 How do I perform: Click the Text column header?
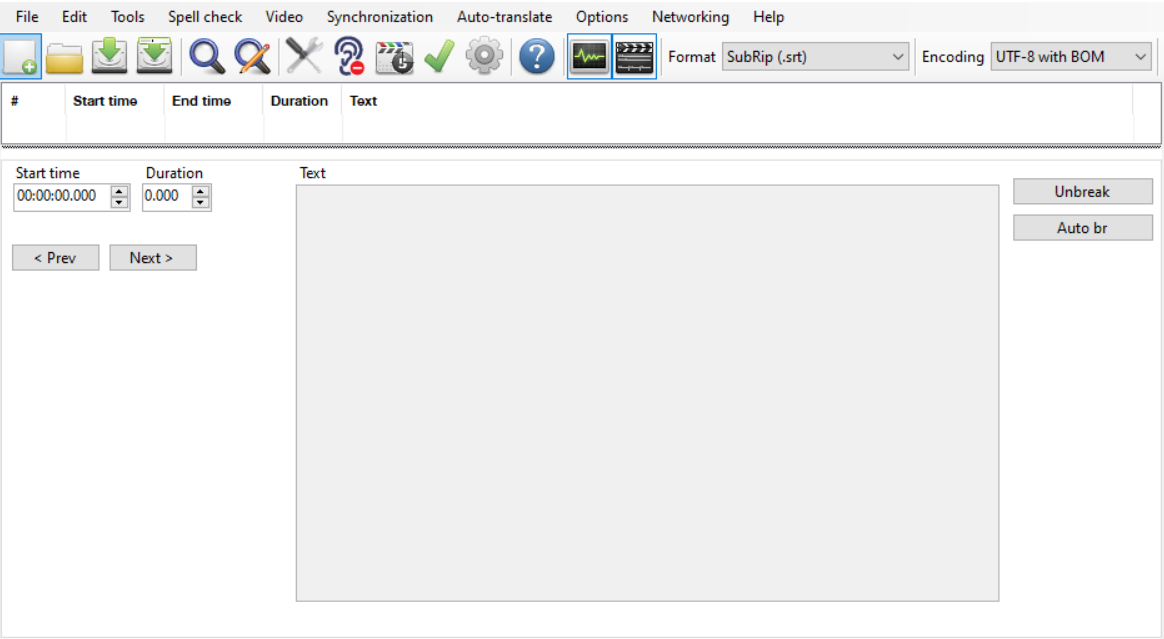(737, 101)
